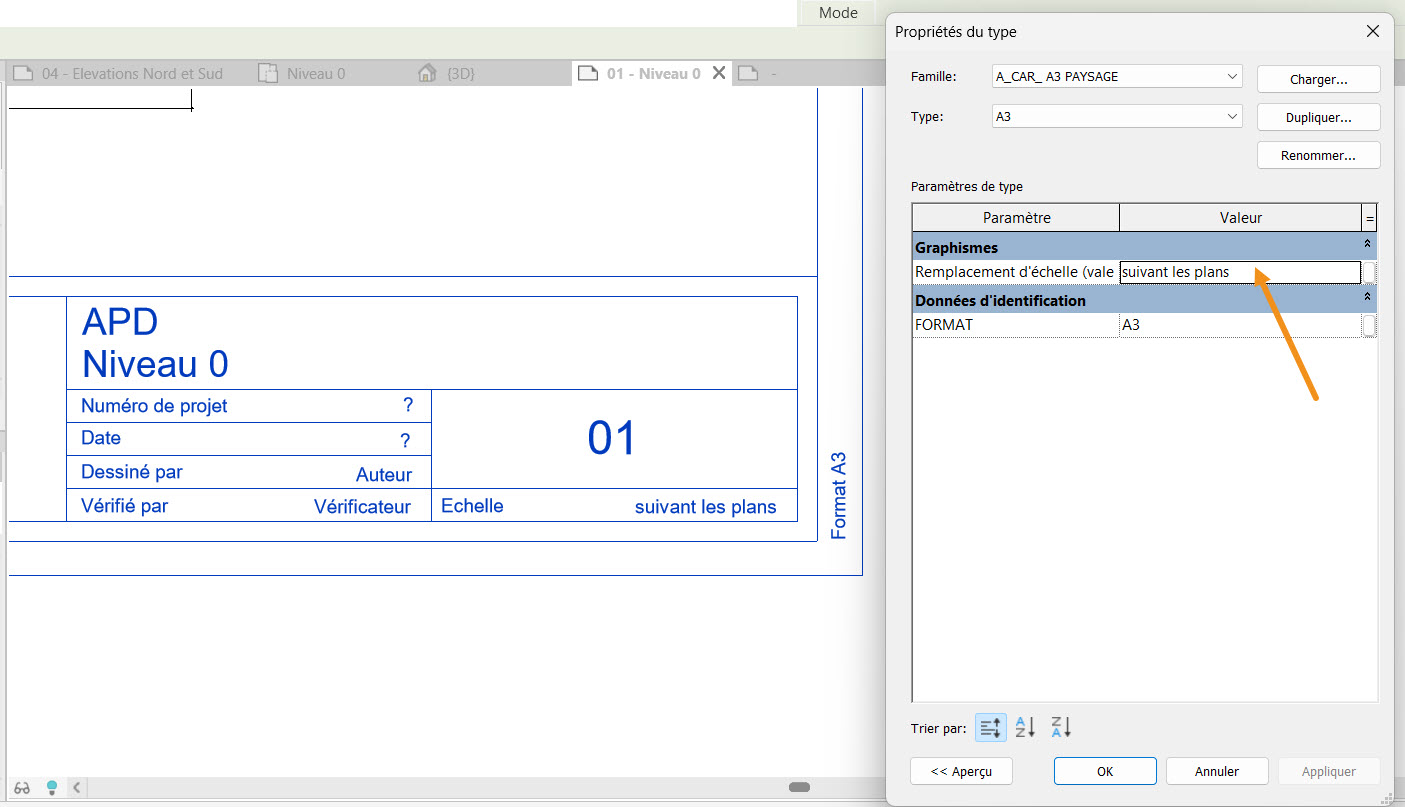
Task: Click the house icon on {3D} tab
Action: 427,73
